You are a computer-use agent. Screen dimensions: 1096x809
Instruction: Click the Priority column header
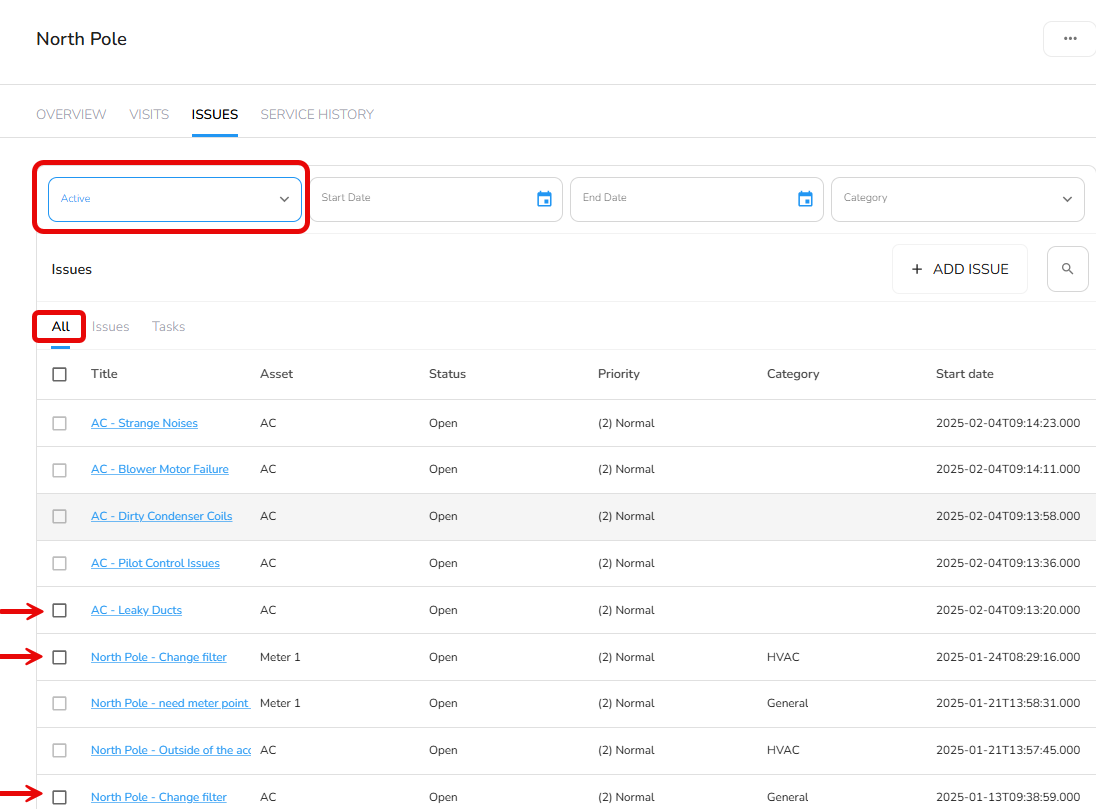click(x=619, y=373)
